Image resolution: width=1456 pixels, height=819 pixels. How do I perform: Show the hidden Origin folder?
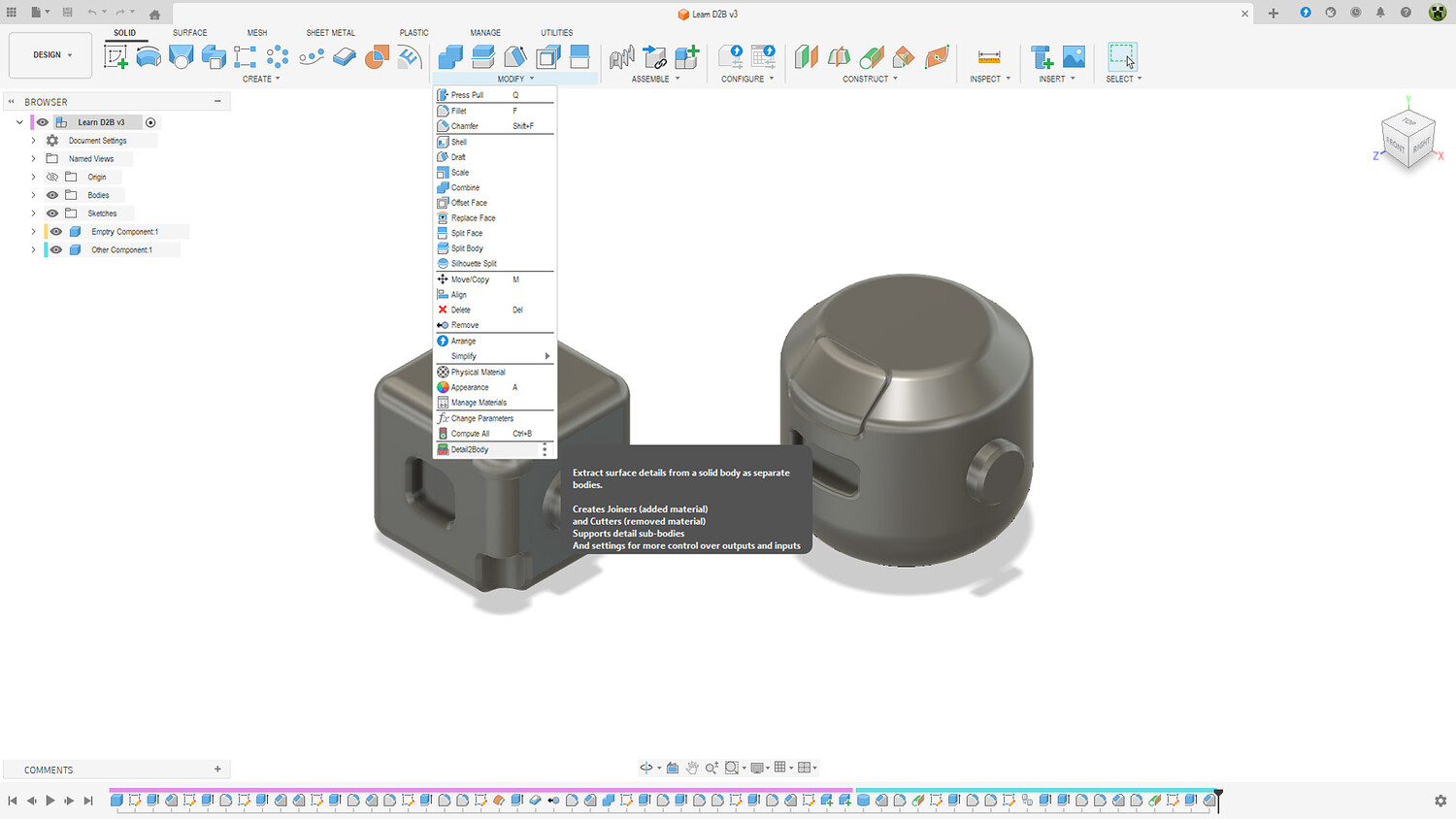(52, 177)
